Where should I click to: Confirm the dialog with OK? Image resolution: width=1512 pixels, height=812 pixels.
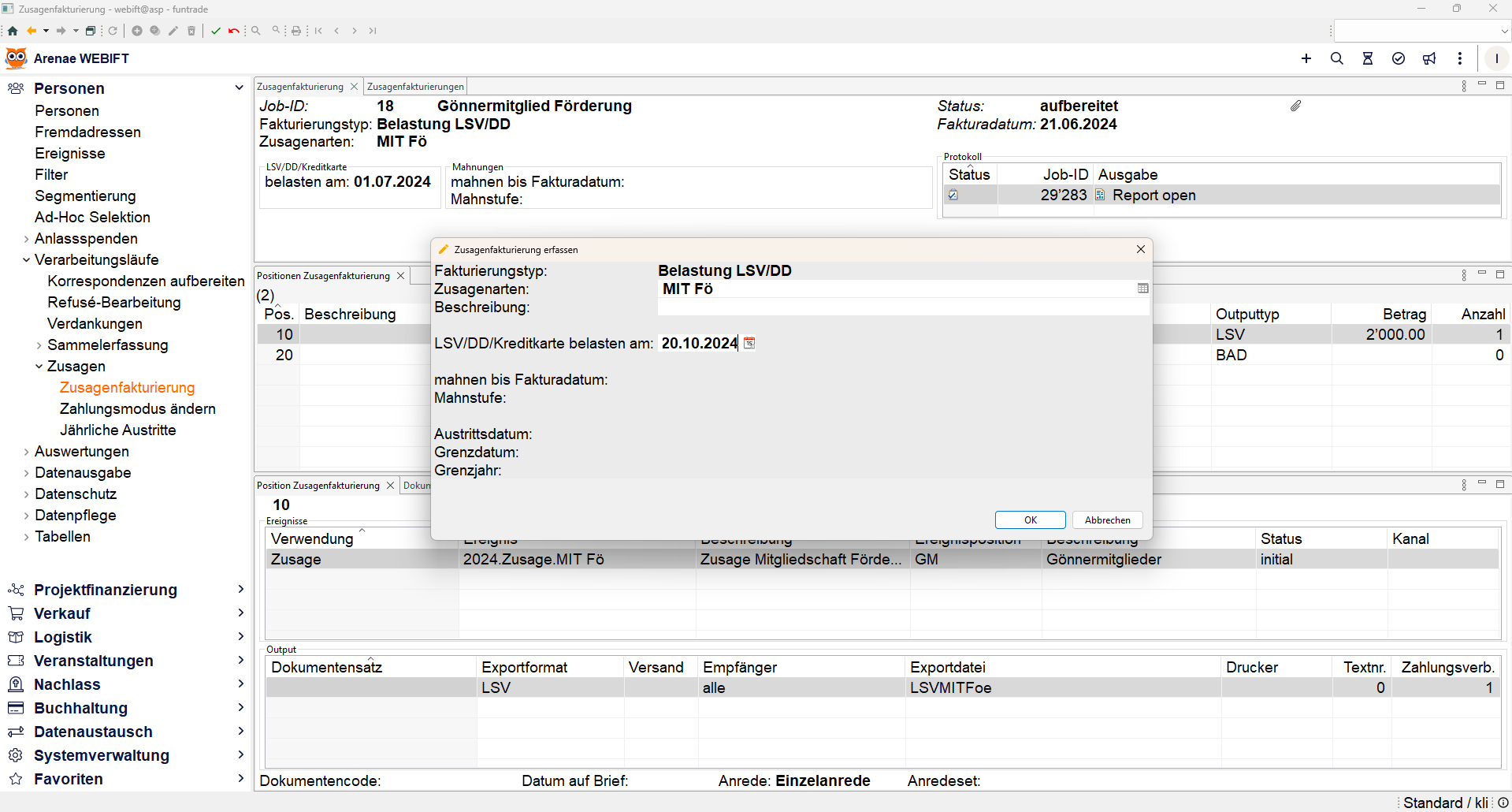(x=1030, y=520)
